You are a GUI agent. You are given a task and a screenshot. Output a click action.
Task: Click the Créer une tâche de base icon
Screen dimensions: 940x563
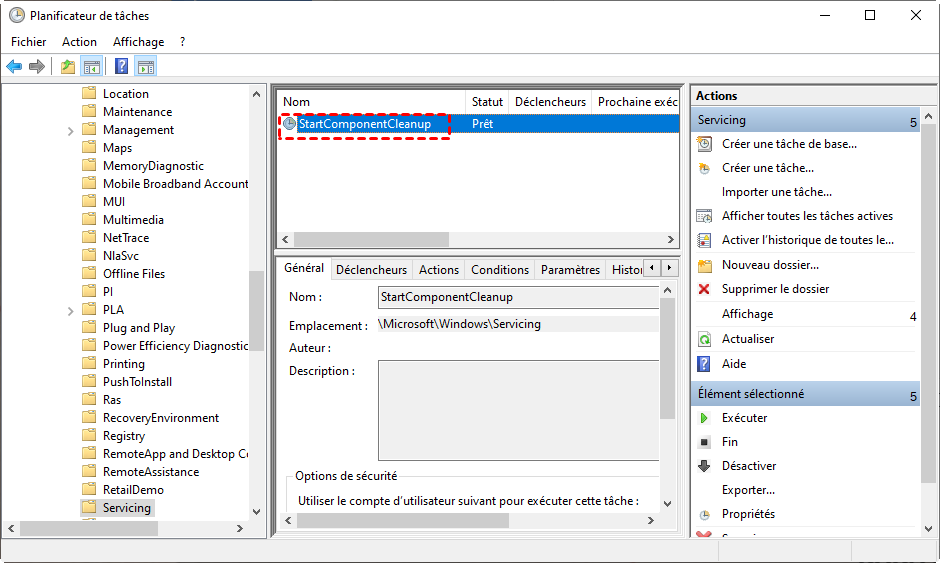[704, 144]
